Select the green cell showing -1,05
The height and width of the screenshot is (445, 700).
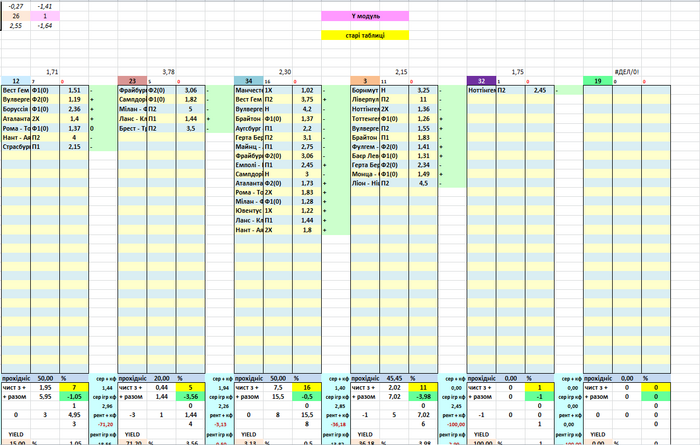coord(74,396)
